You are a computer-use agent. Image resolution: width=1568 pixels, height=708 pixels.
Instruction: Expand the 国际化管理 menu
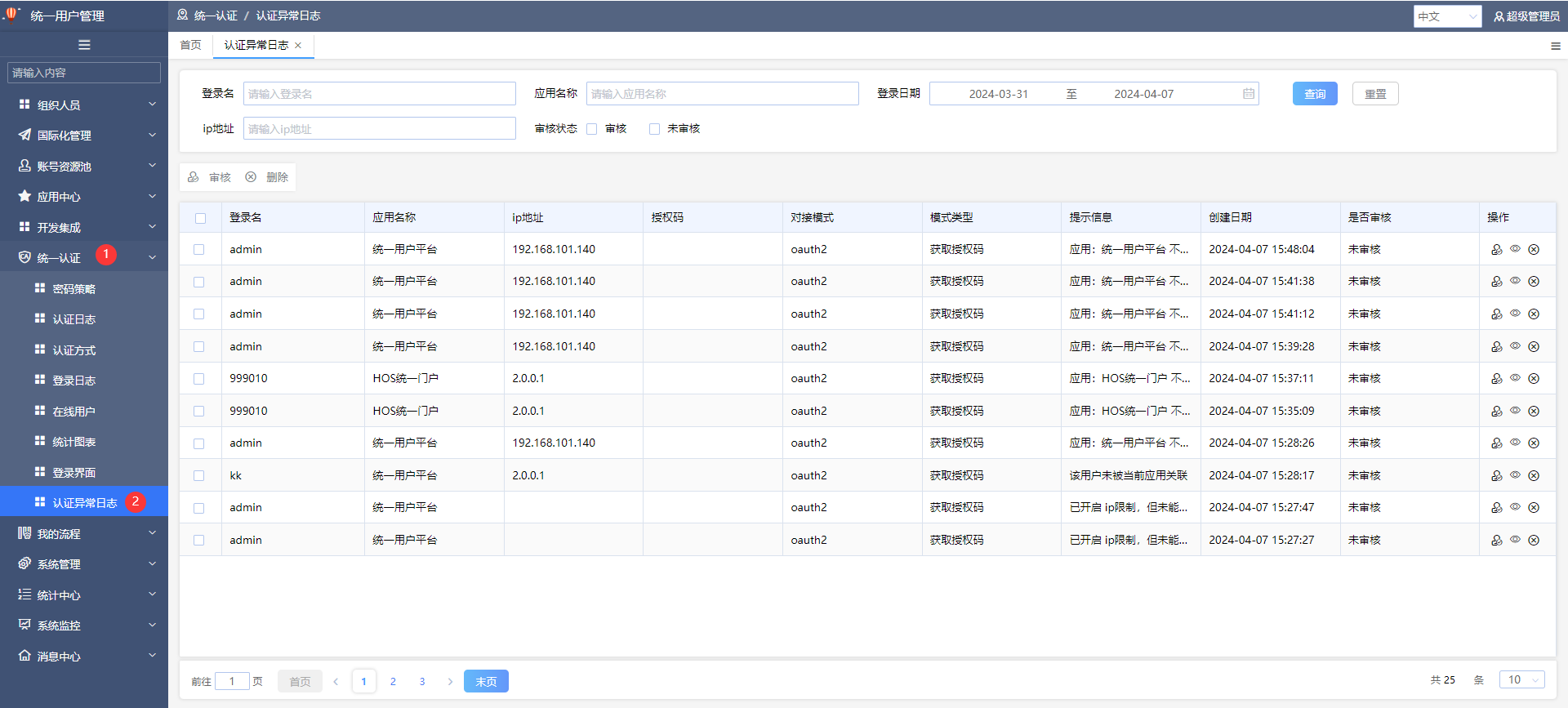(x=84, y=135)
